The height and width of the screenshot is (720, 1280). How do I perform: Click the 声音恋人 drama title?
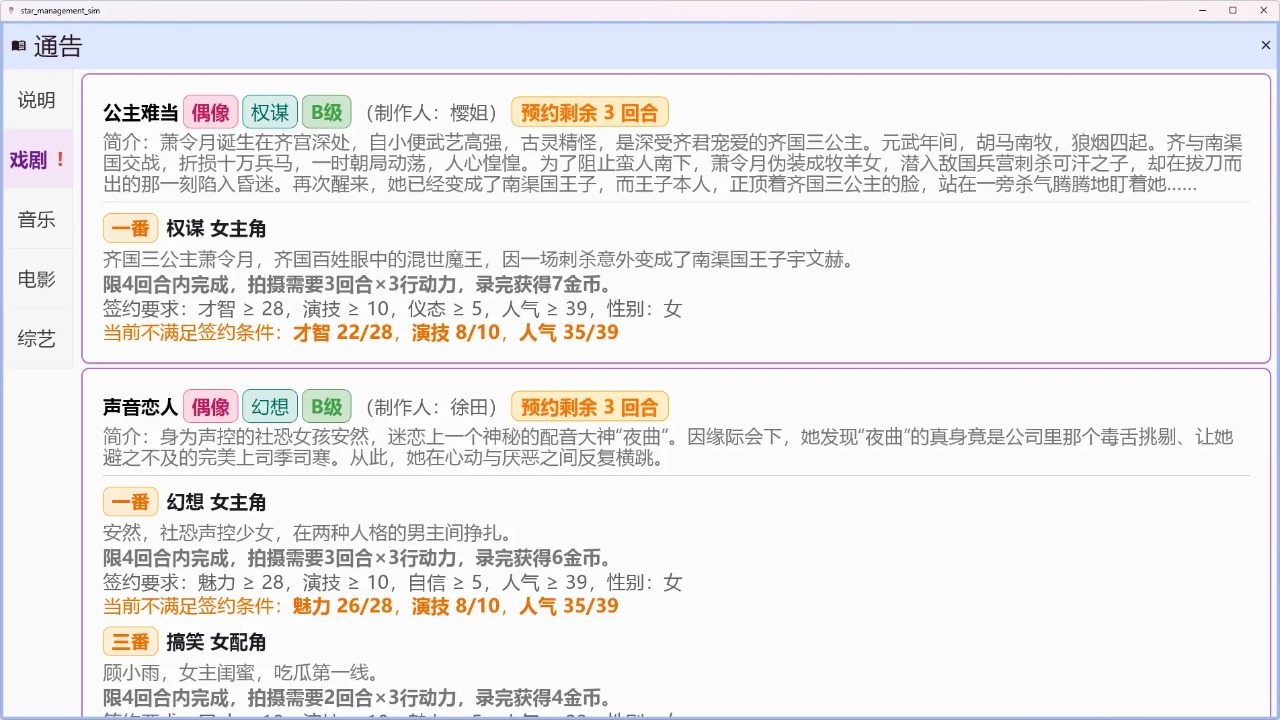[140, 407]
